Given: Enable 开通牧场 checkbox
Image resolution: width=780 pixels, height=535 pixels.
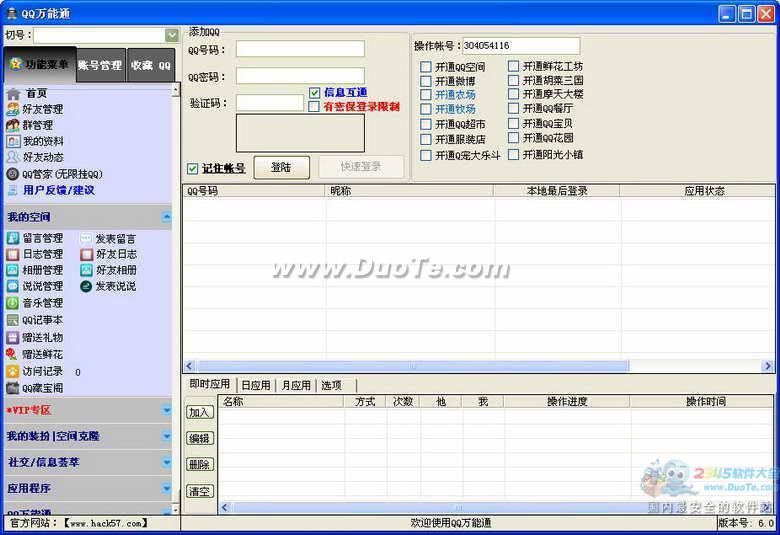Looking at the screenshot, I should (426, 109).
